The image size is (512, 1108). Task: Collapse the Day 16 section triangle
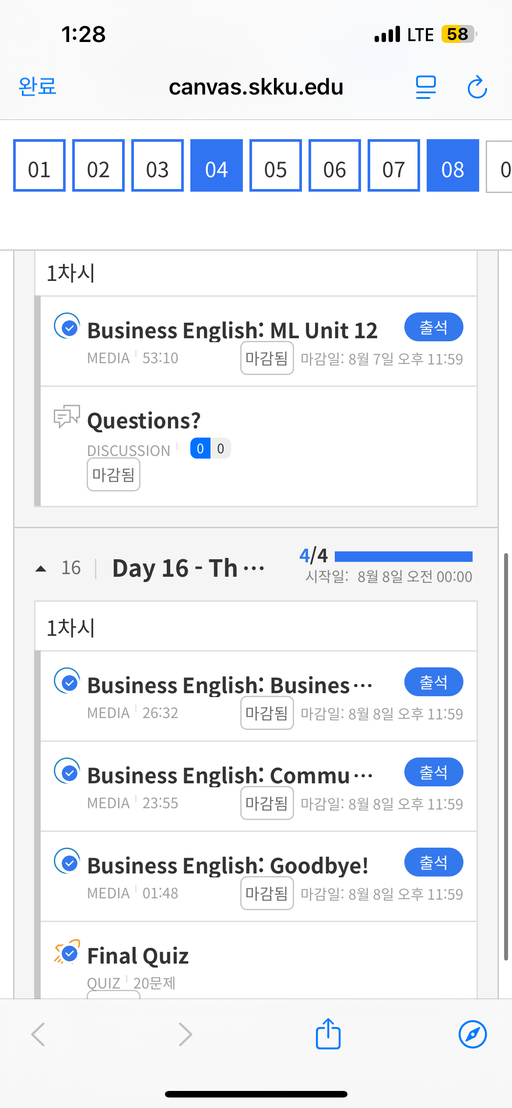pos(41,568)
